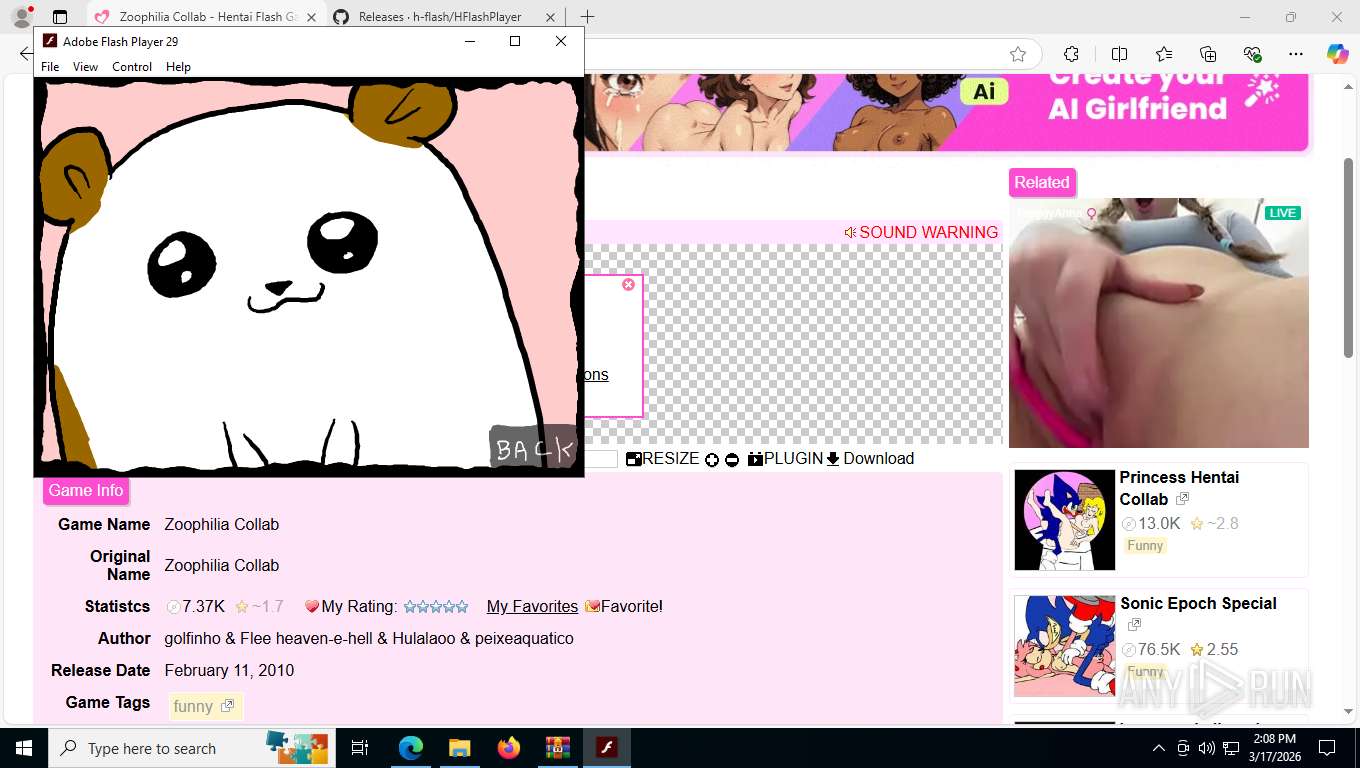Click the Favorite! link
This screenshot has height=768, width=1360.
pos(624,606)
